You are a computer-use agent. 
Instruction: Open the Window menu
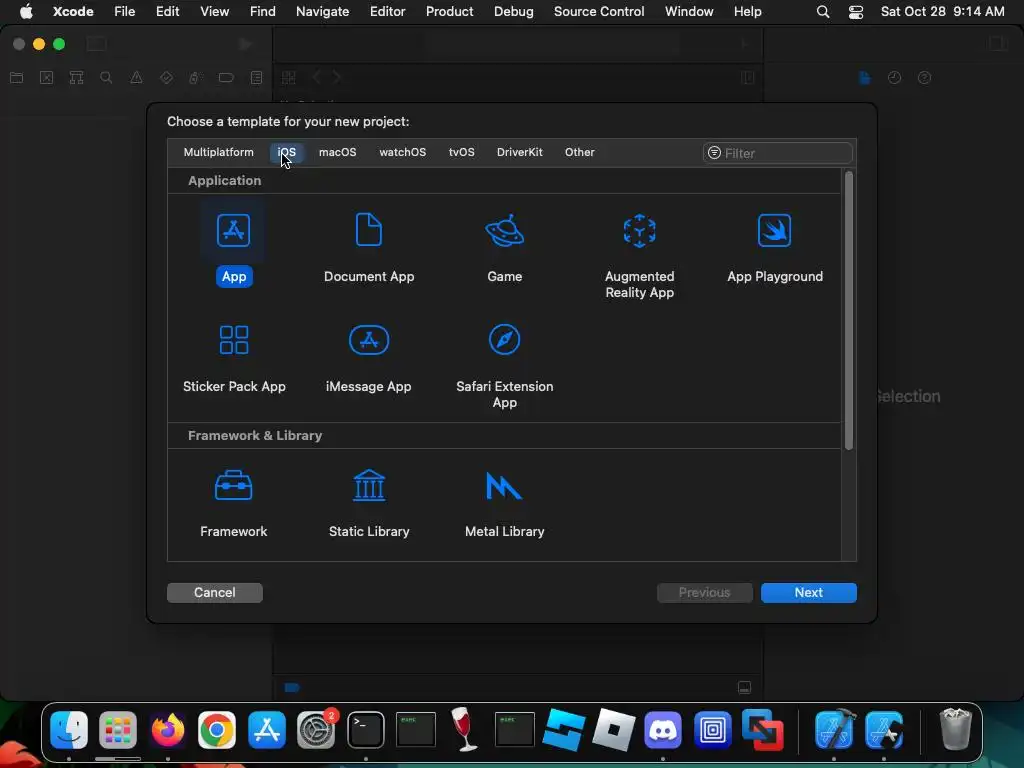coord(689,11)
